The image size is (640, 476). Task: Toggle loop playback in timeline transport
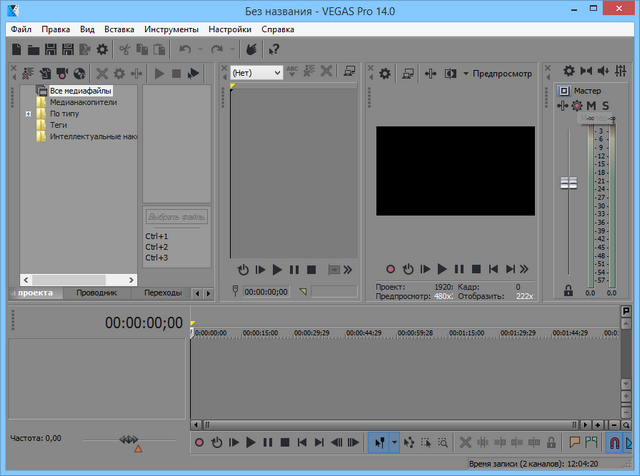(217, 442)
